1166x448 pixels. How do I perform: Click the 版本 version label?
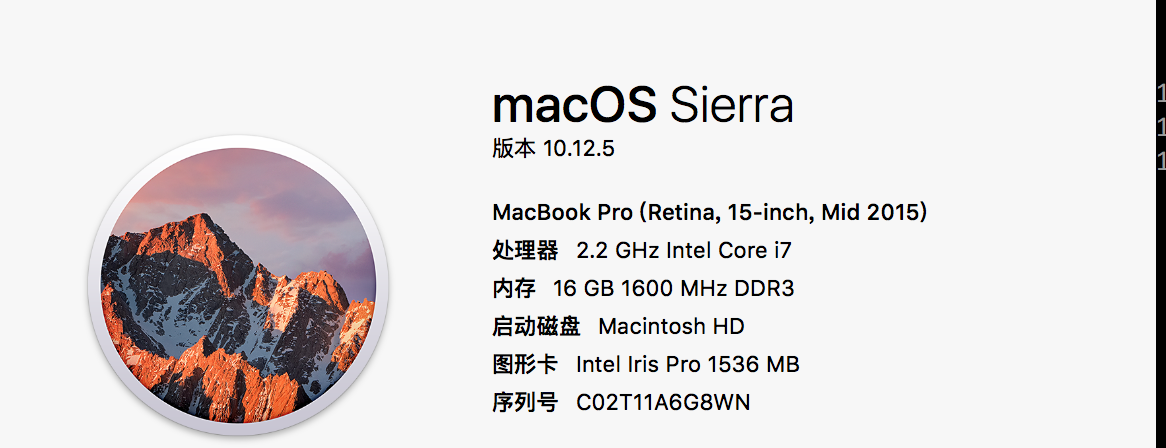(514, 149)
